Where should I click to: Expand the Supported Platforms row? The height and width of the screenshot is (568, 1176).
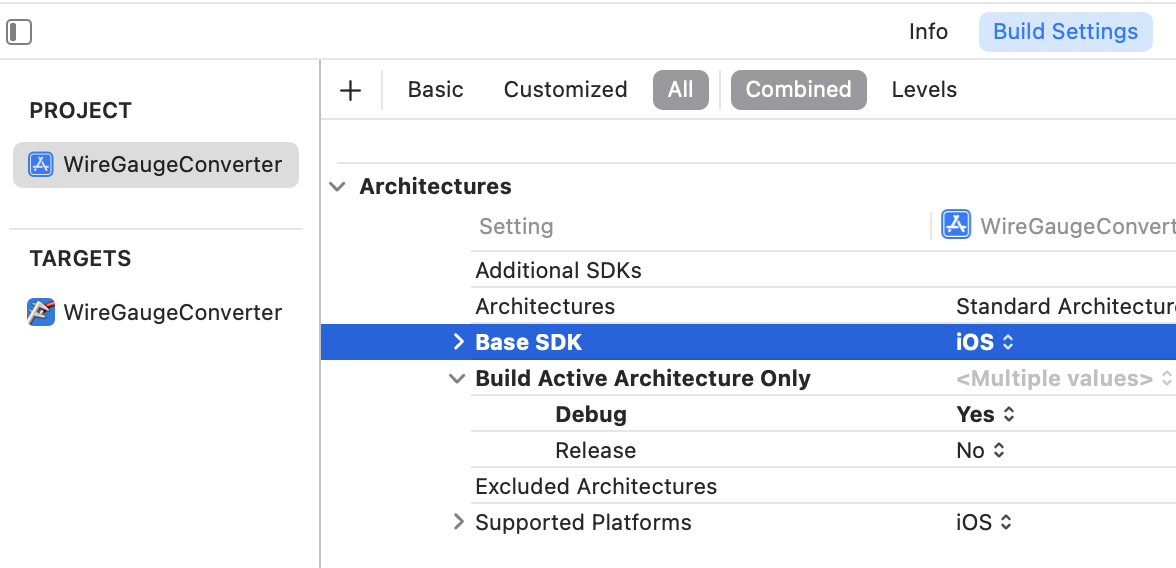click(458, 521)
